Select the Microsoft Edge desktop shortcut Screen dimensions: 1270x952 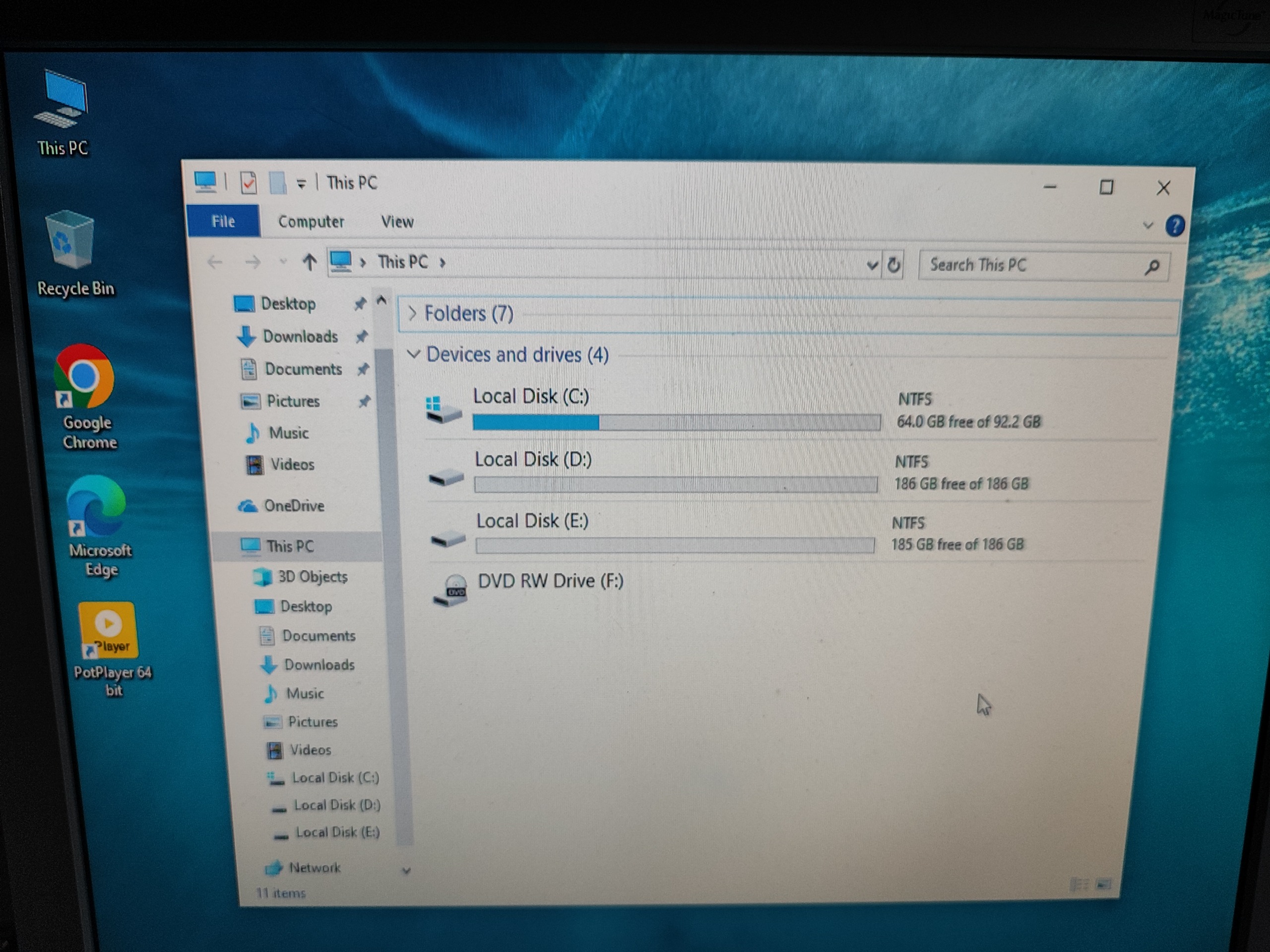click(99, 526)
